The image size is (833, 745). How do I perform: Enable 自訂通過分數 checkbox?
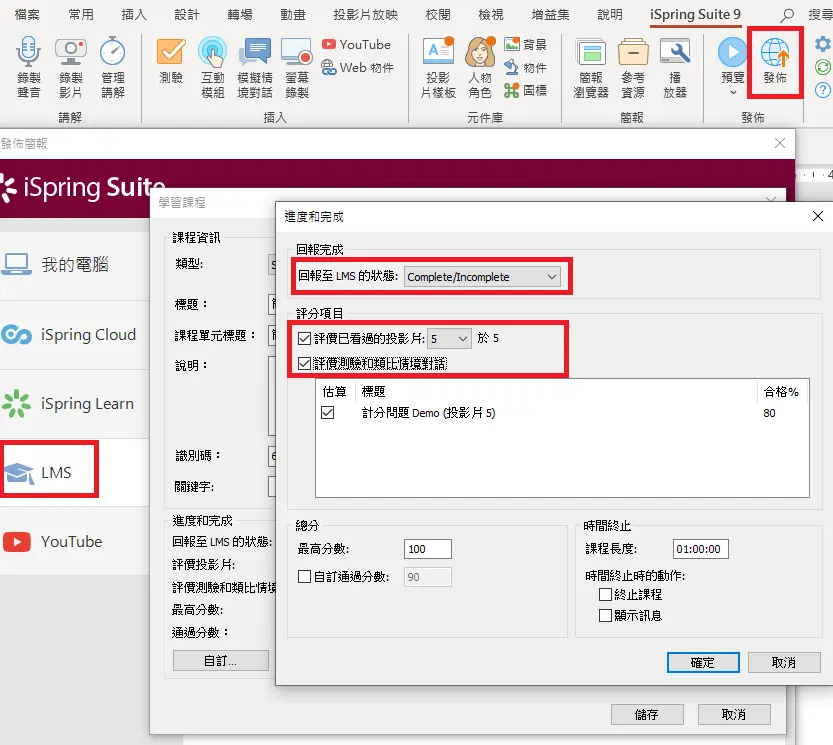point(305,576)
